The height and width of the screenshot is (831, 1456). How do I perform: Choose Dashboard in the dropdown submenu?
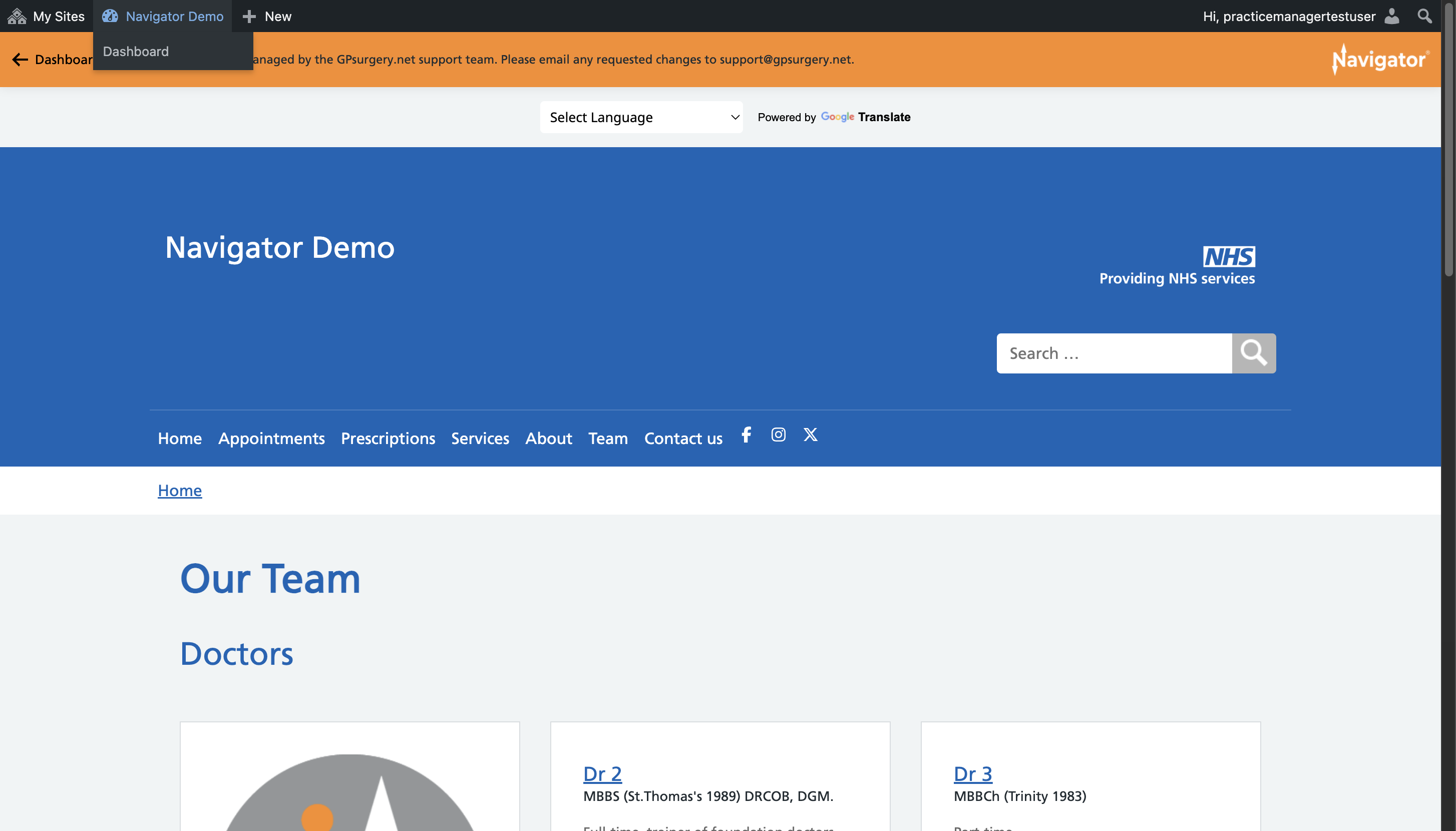(136, 52)
